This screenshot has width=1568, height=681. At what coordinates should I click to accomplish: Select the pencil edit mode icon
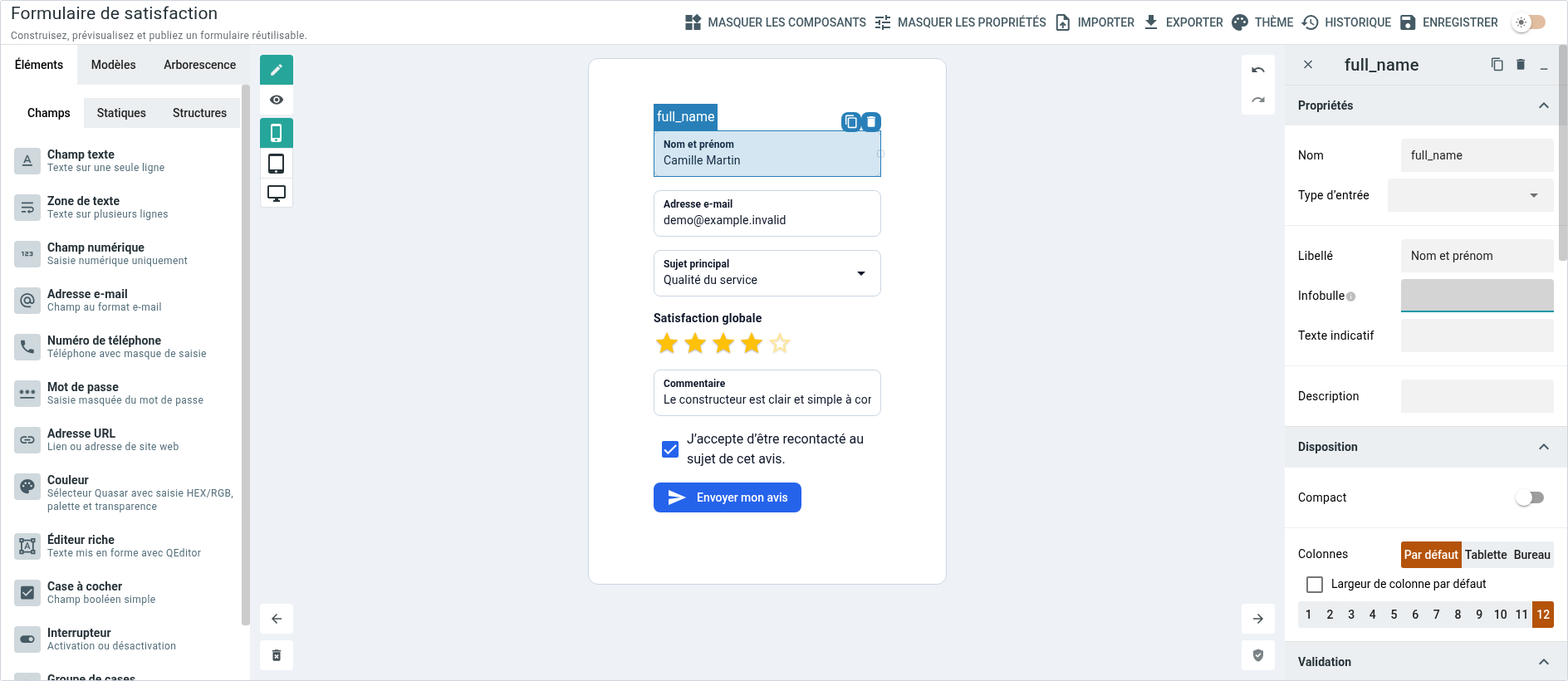[x=277, y=70]
